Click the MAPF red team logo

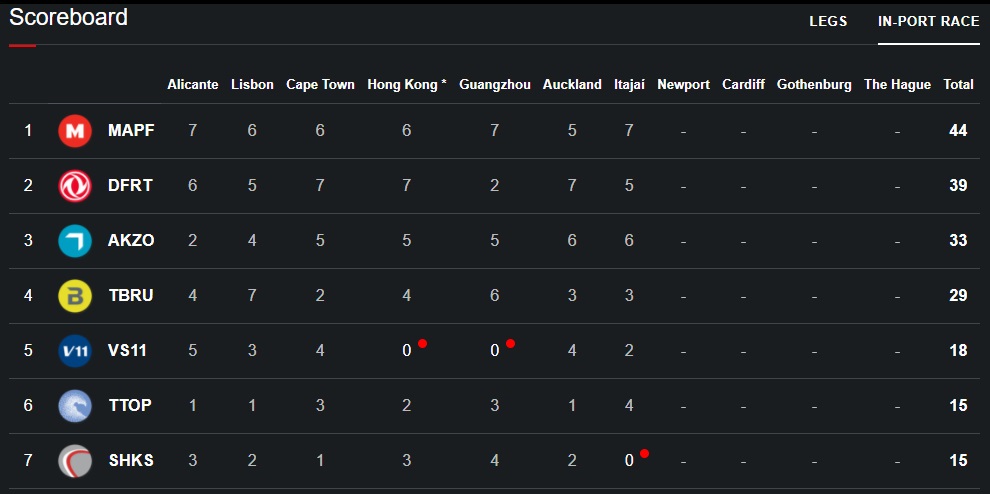pyautogui.click(x=75, y=131)
